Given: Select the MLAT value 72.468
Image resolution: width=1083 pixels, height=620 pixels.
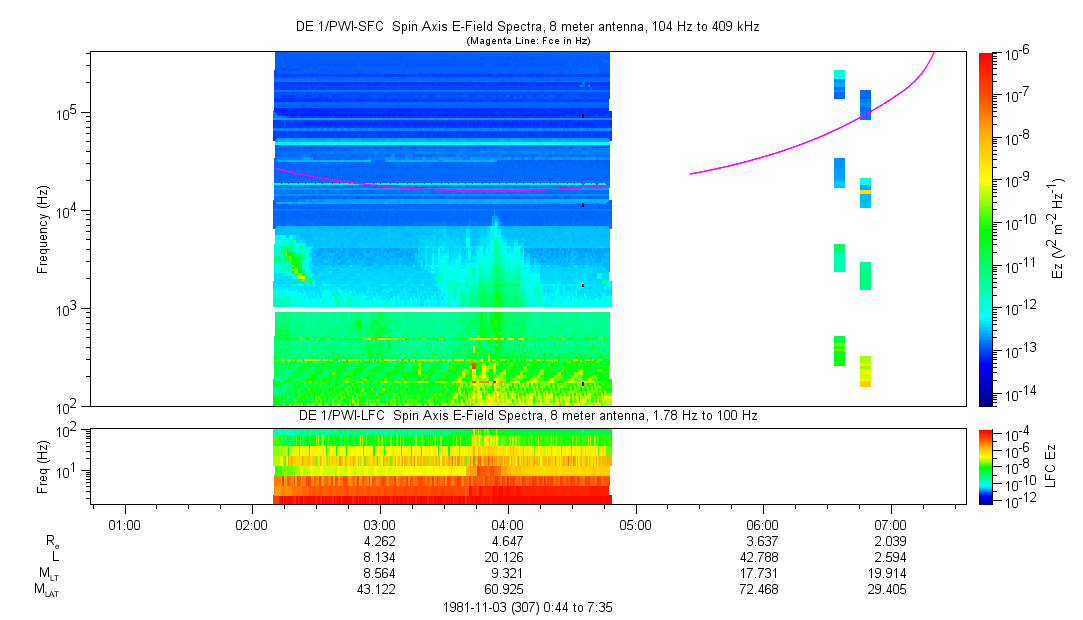Looking at the screenshot, I should [762, 590].
